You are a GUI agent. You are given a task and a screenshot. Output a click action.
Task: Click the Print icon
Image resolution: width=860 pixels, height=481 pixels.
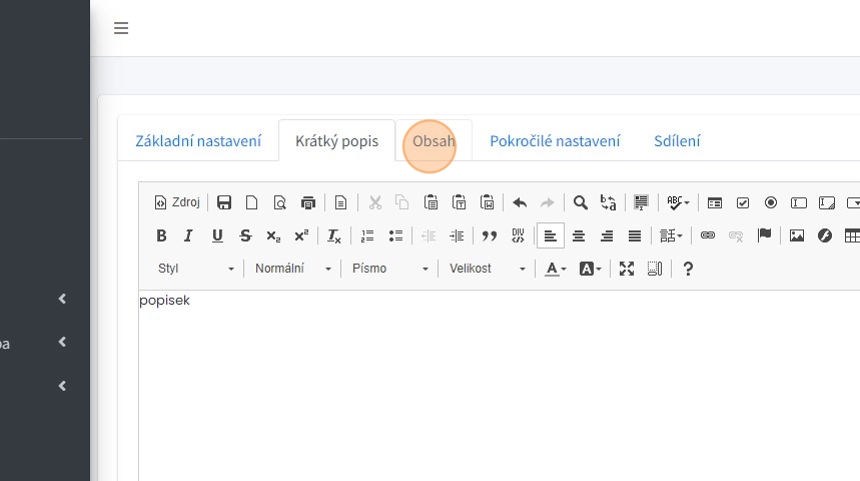(x=308, y=203)
